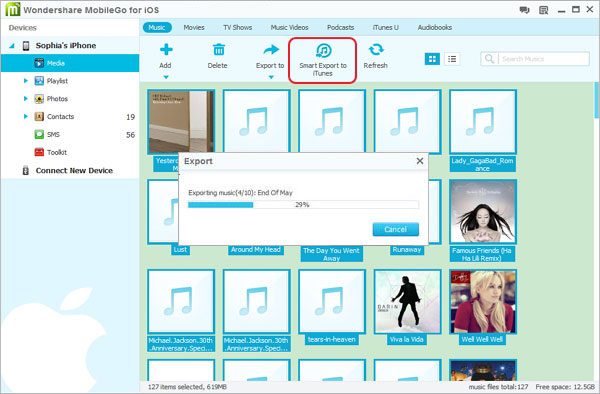The height and width of the screenshot is (394, 600).
Task: Switch to the Movies tab
Action: coord(194,28)
